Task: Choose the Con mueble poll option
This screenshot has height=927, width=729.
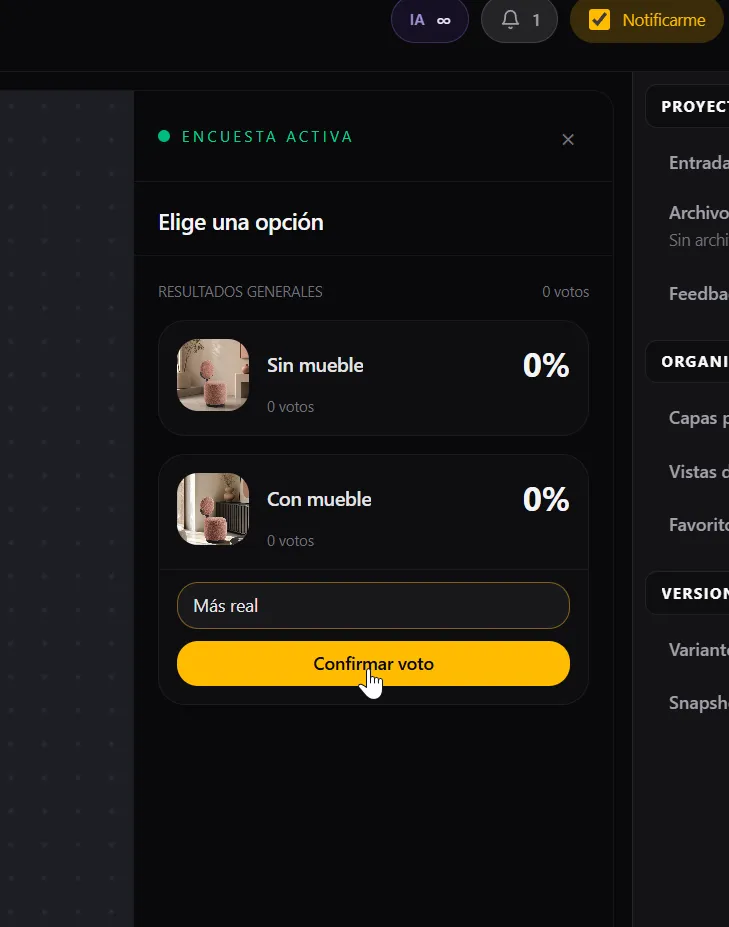Action: click(x=373, y=512)
